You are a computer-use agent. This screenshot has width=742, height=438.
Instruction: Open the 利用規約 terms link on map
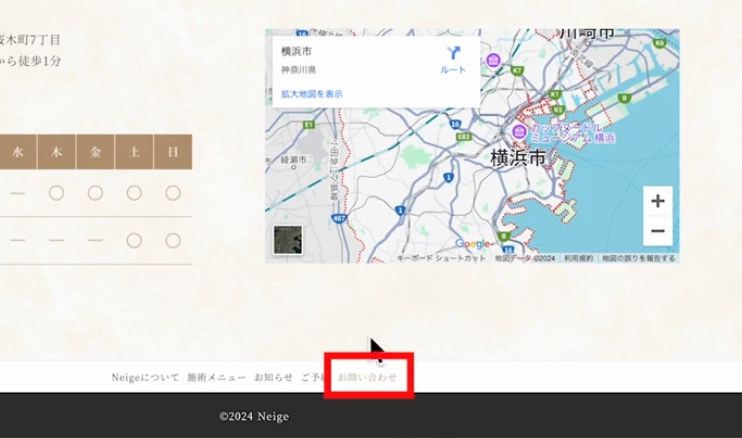pos(577,258)
